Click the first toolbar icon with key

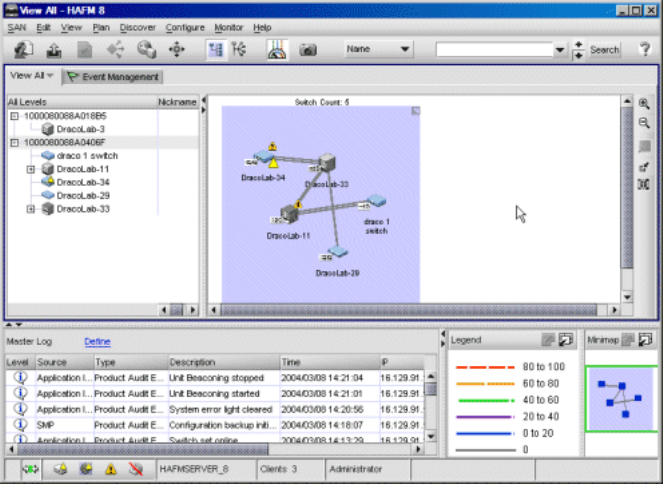(x=24, y=50)
